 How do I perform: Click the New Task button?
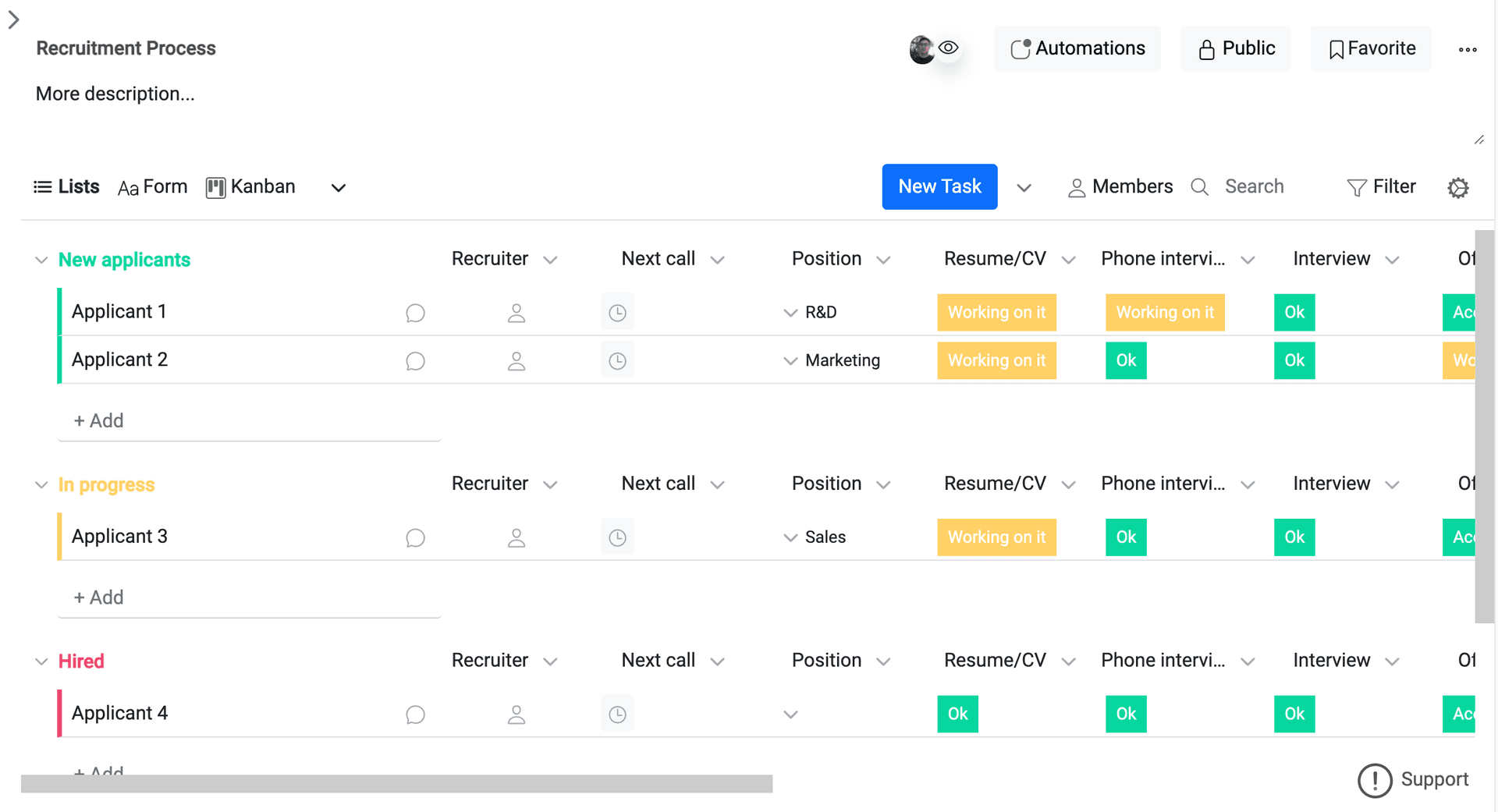[x=939, y=186]
